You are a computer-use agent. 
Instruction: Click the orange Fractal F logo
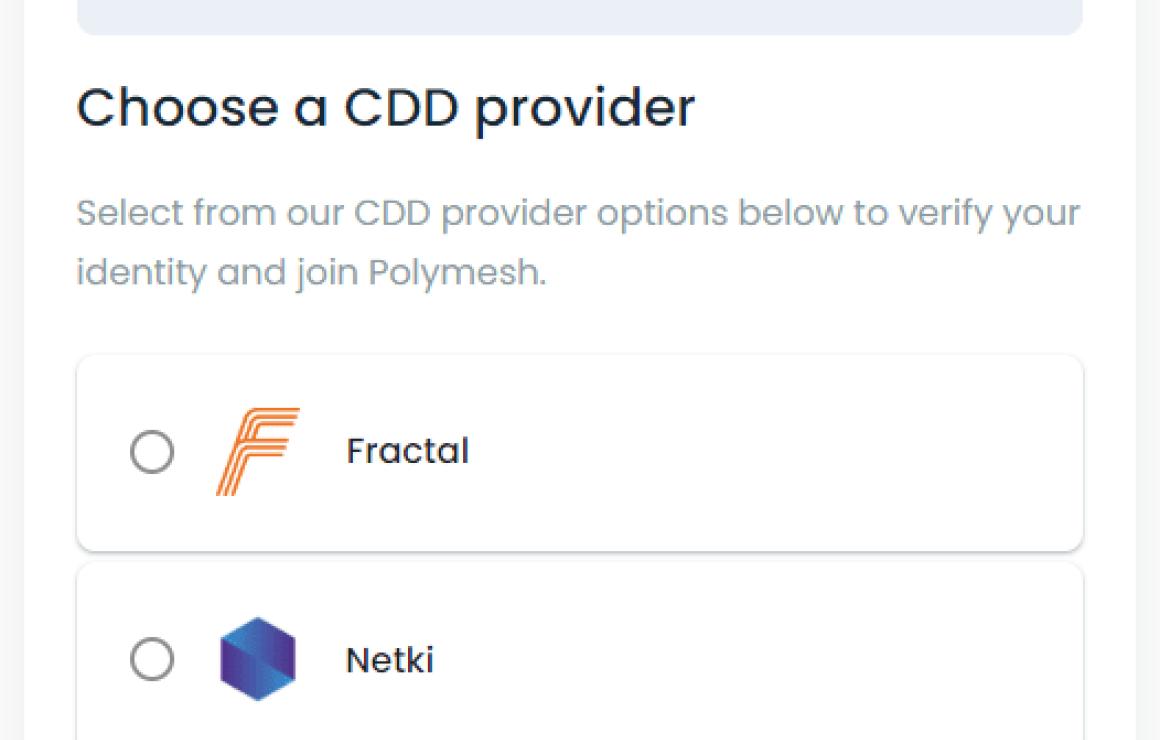click(257, 451)
